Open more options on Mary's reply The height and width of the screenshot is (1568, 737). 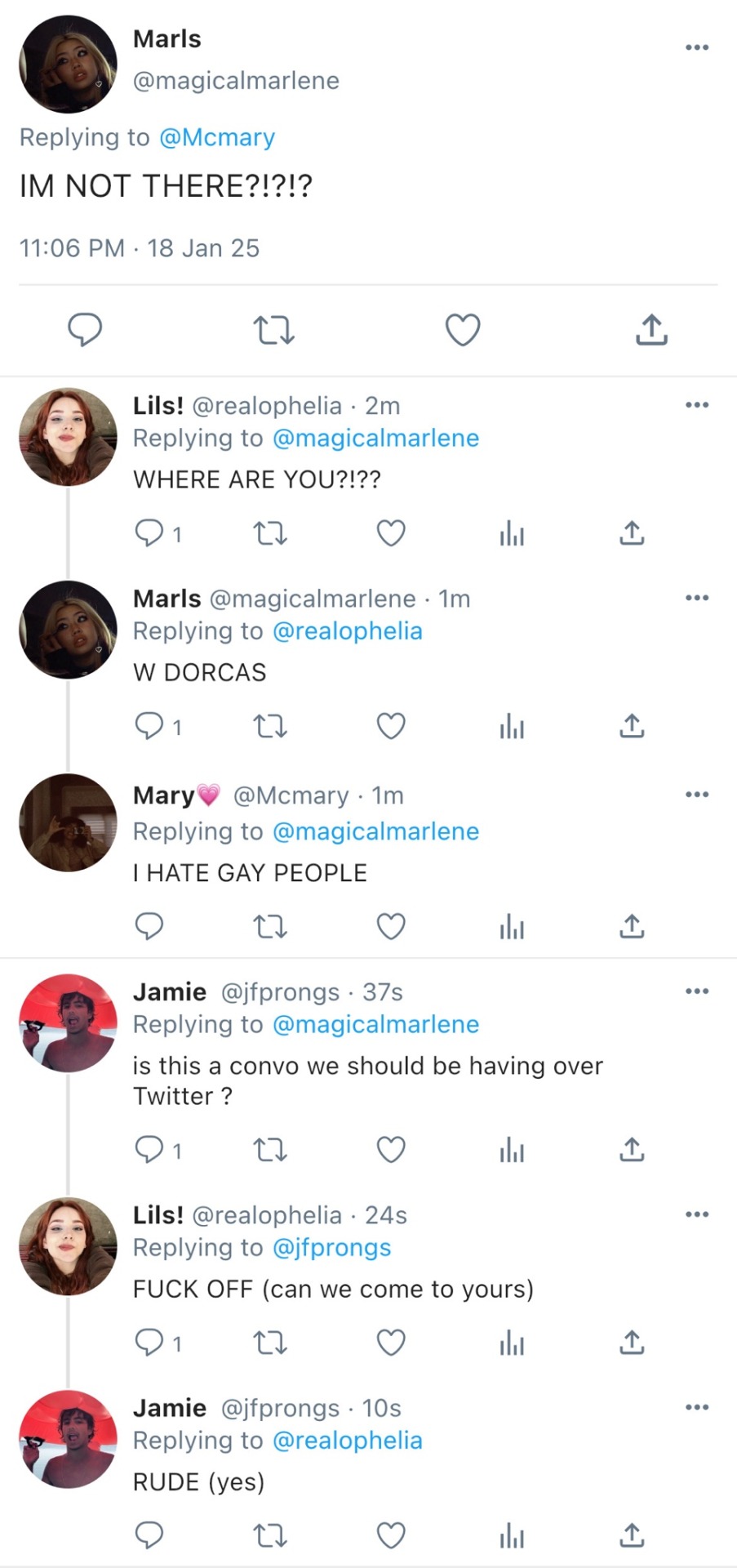point(697,795)
